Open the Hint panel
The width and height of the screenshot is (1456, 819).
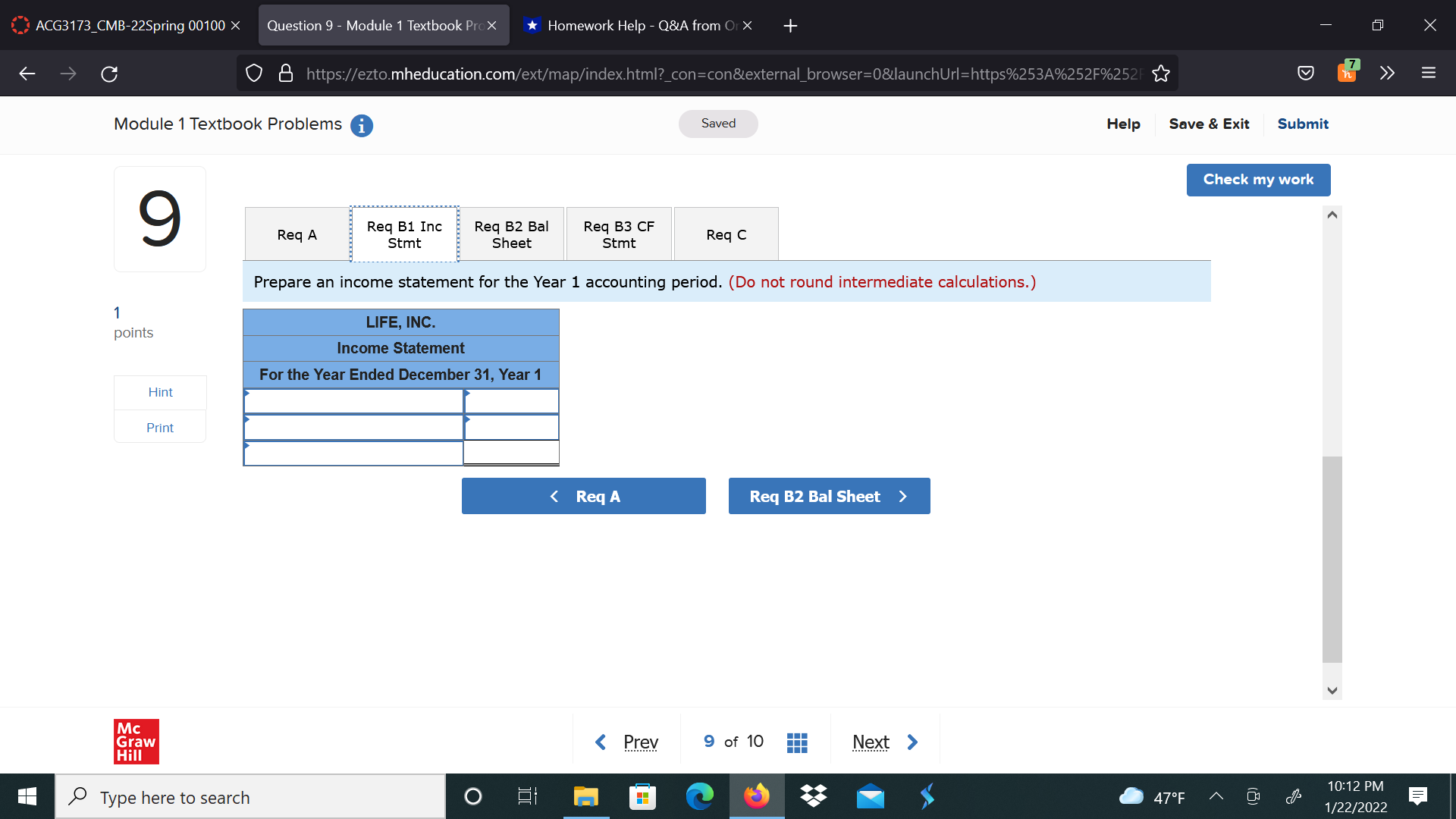[159, 392]
